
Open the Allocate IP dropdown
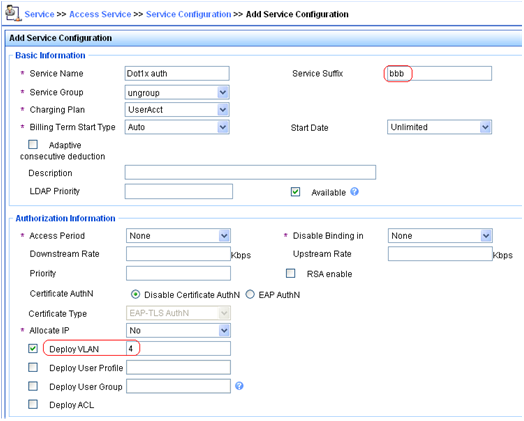click(178, 330)
